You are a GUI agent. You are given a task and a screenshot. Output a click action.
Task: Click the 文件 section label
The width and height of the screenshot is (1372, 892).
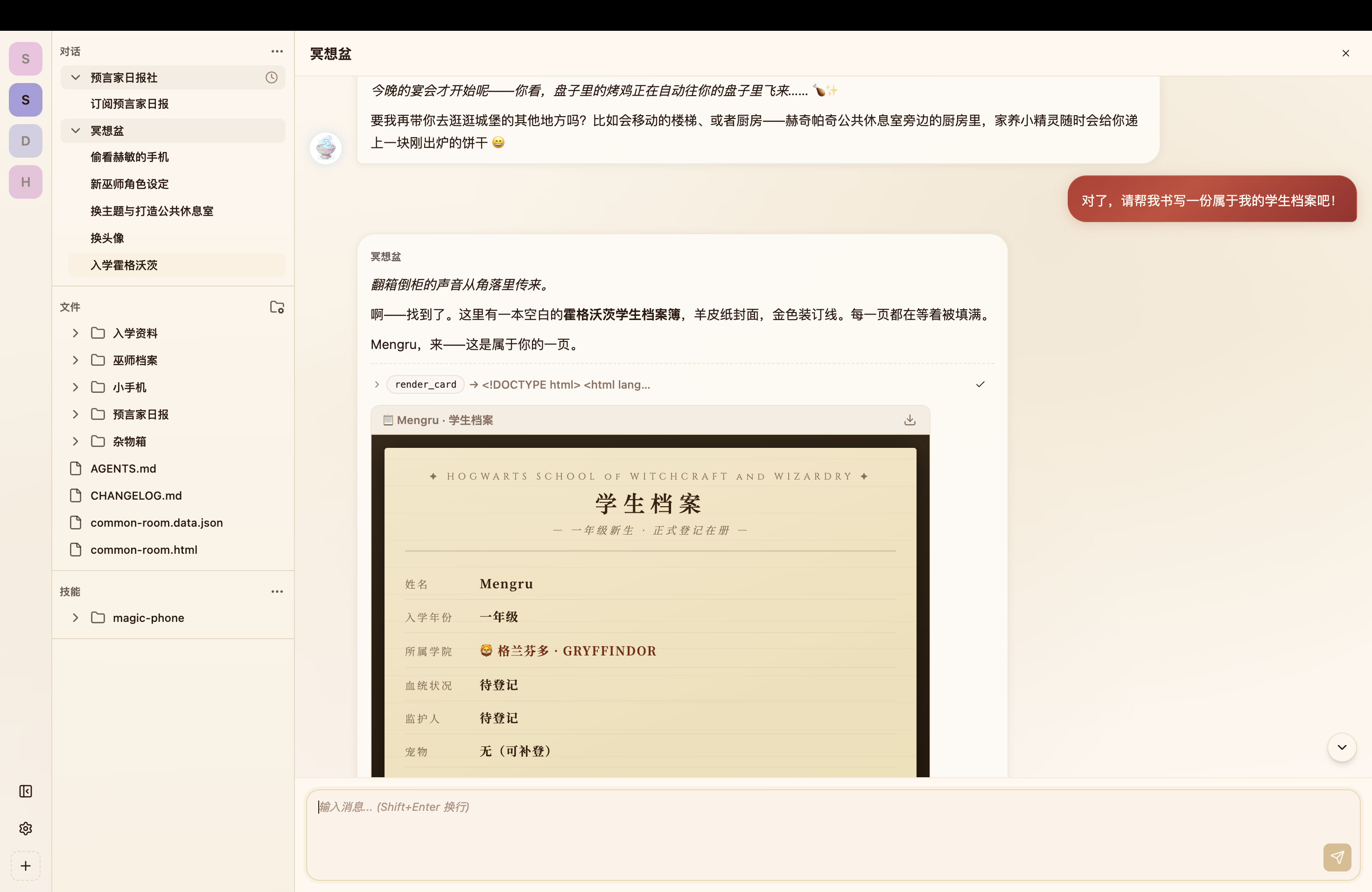(70, 307)
